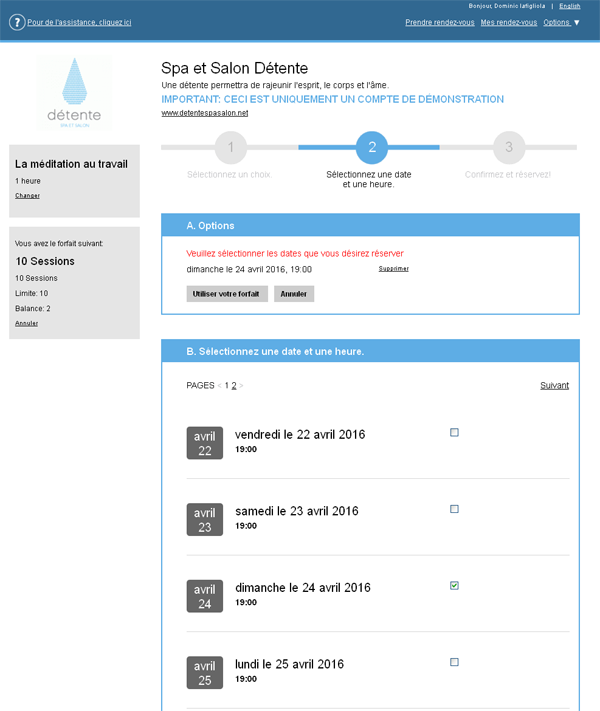Go to page 2 of dates
The image size is (600, 711).
[x=234, y=386]
